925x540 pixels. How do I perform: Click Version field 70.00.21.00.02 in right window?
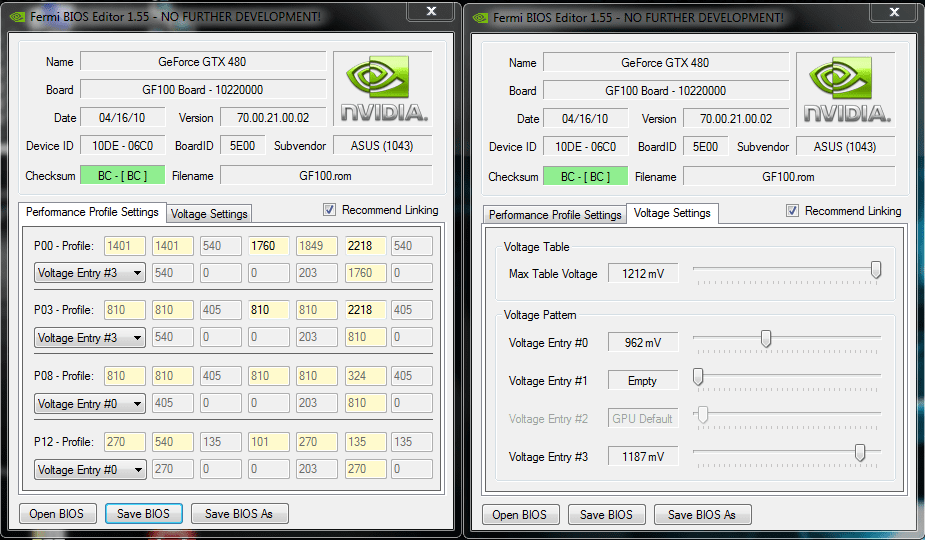pos(736,119)
